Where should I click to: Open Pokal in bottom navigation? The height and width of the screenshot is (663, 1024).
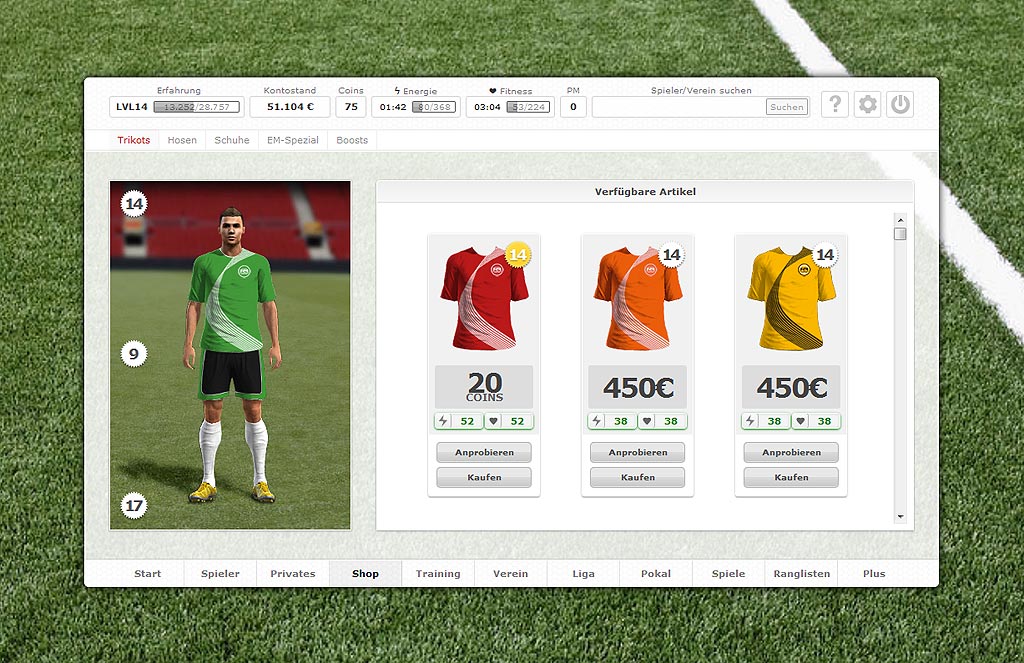click(656, 574)
